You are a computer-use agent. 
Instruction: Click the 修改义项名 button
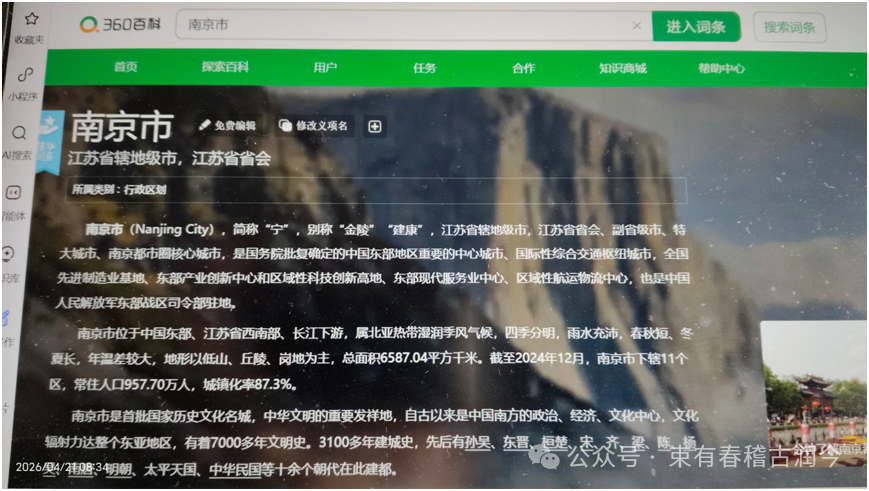(x=314, y=126)
